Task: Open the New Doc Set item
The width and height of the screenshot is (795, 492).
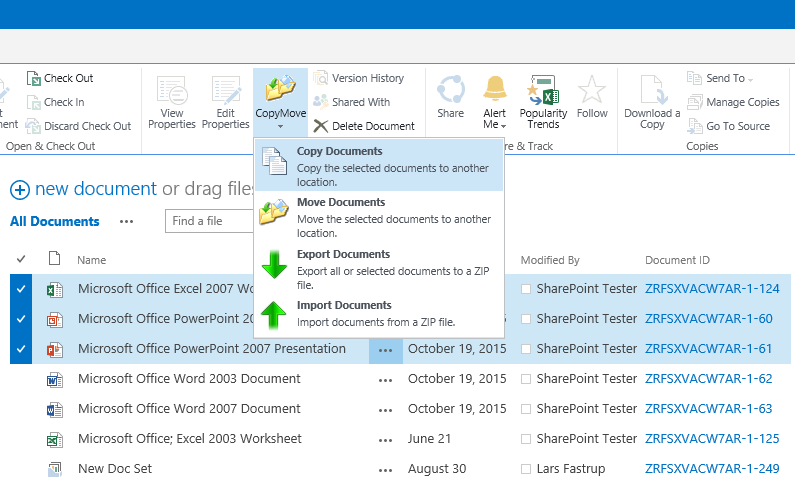Action: pyautogui.click(x=115, y=469)
